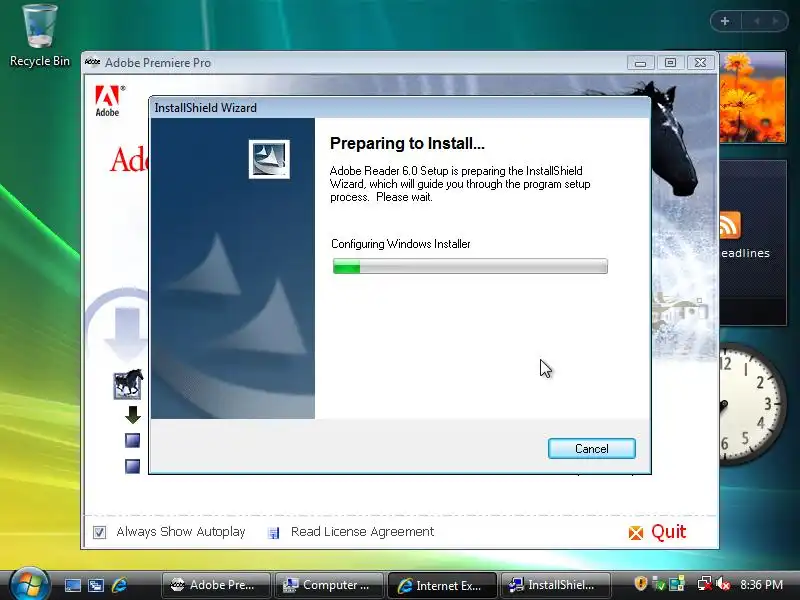
Task: Click Switch Between Windows quick launch icon
Action: point(96,585)
